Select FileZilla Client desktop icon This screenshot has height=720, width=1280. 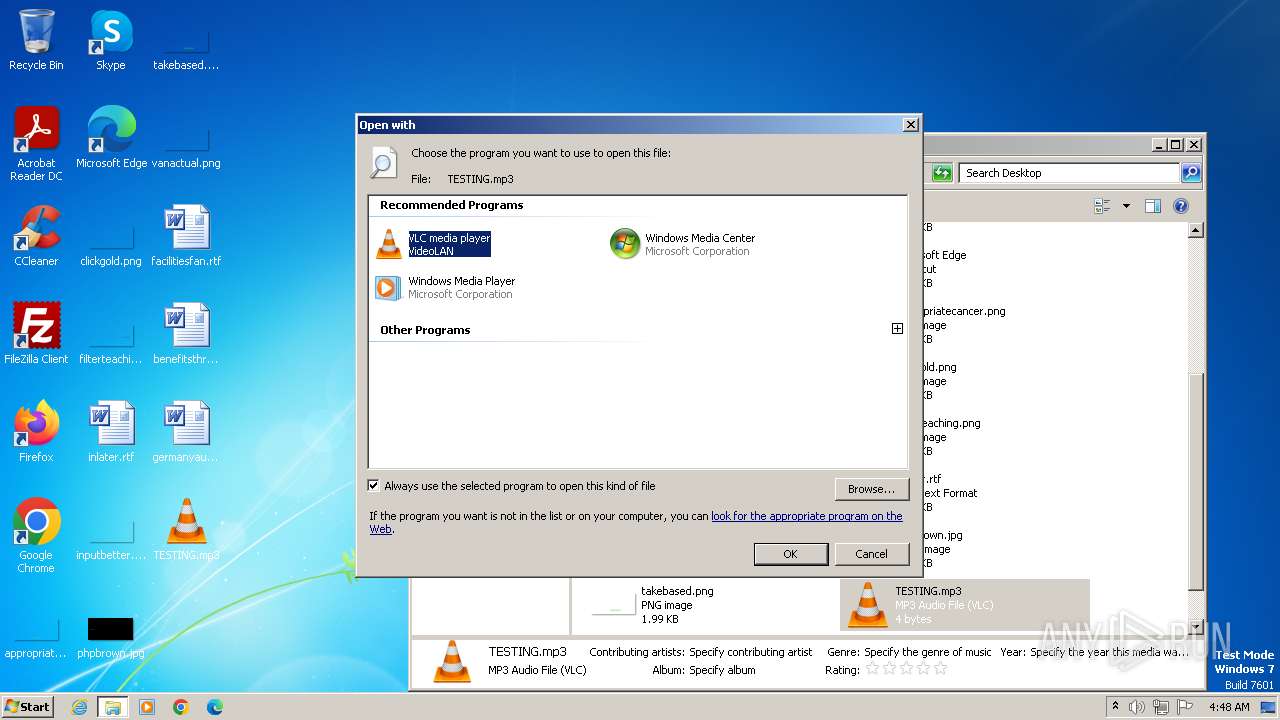pyautogui.click(x=36, y=334)
